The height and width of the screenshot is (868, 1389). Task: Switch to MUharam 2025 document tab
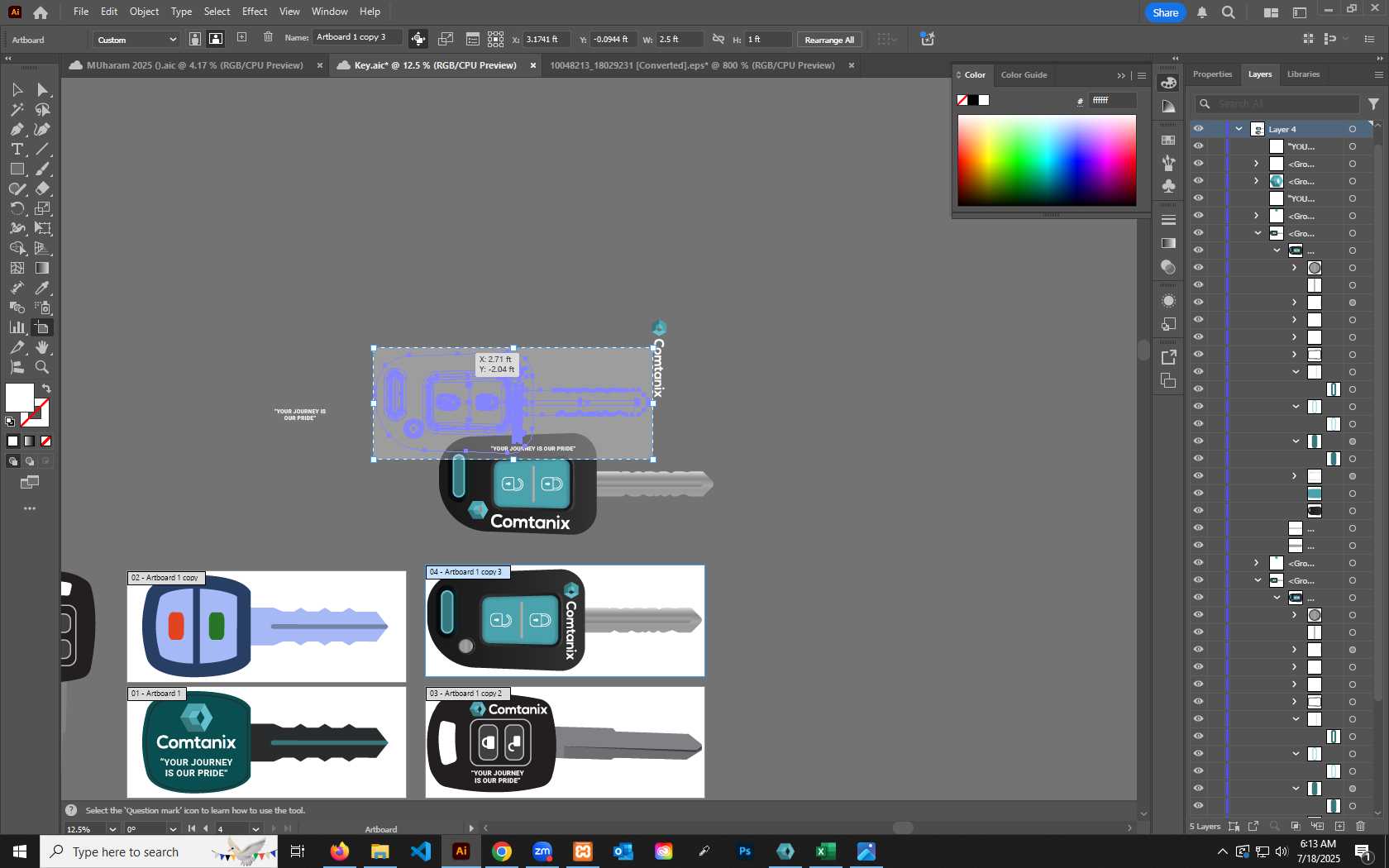(x=194, y=65)
